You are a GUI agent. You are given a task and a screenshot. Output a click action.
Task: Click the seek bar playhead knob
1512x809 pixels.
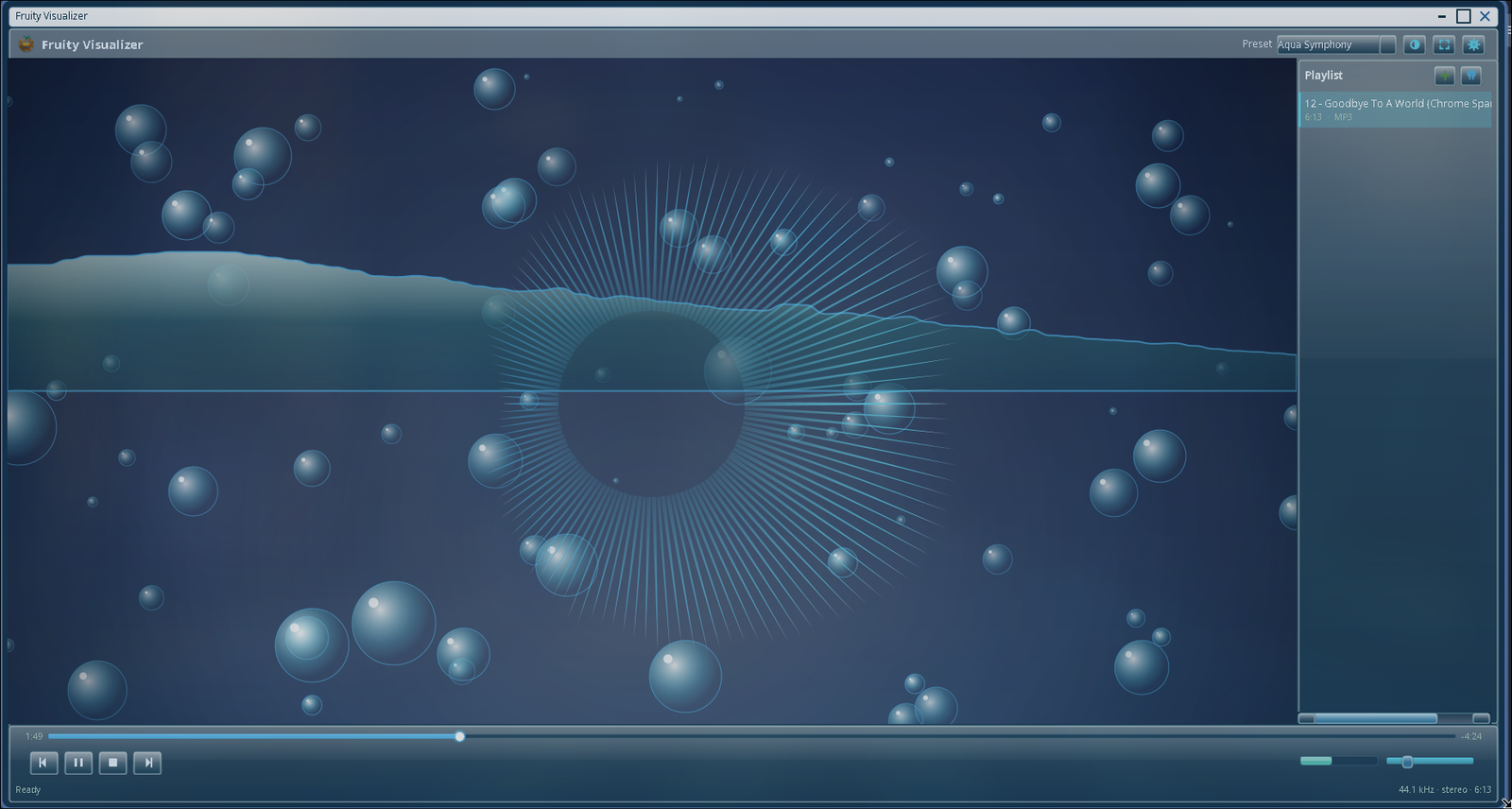point(459,736)
